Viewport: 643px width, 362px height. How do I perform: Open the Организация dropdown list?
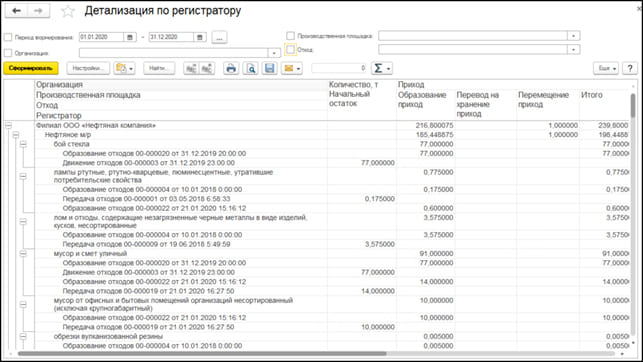pos(274,53)
